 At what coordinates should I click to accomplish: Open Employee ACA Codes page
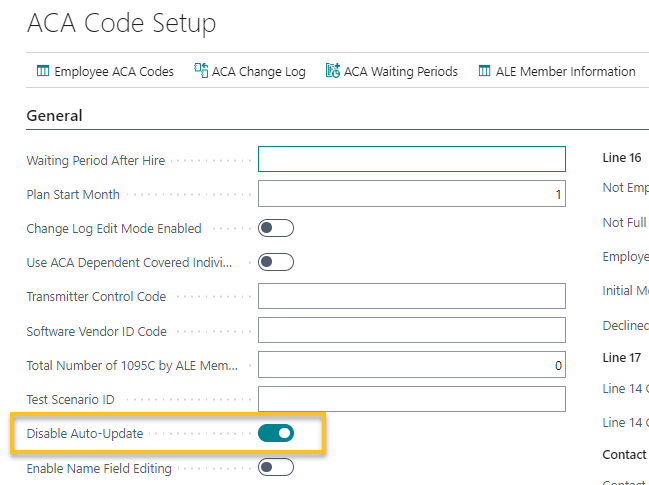click(x=113, y=71)
